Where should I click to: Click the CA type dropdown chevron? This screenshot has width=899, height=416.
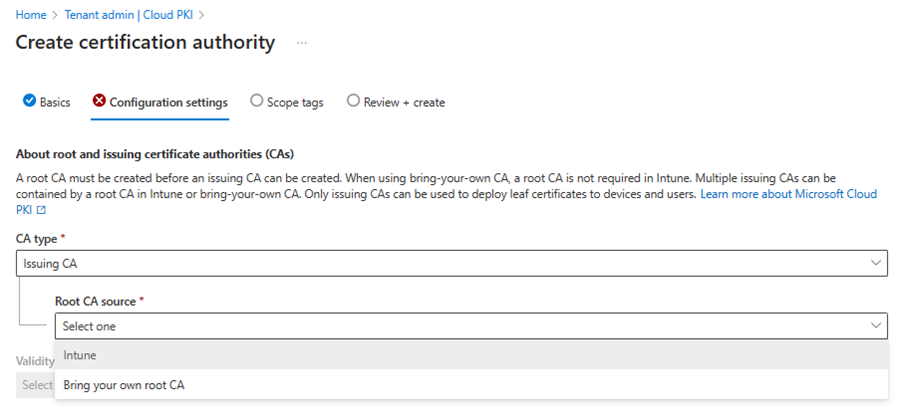pyautogui.click(x=875, y=263)
